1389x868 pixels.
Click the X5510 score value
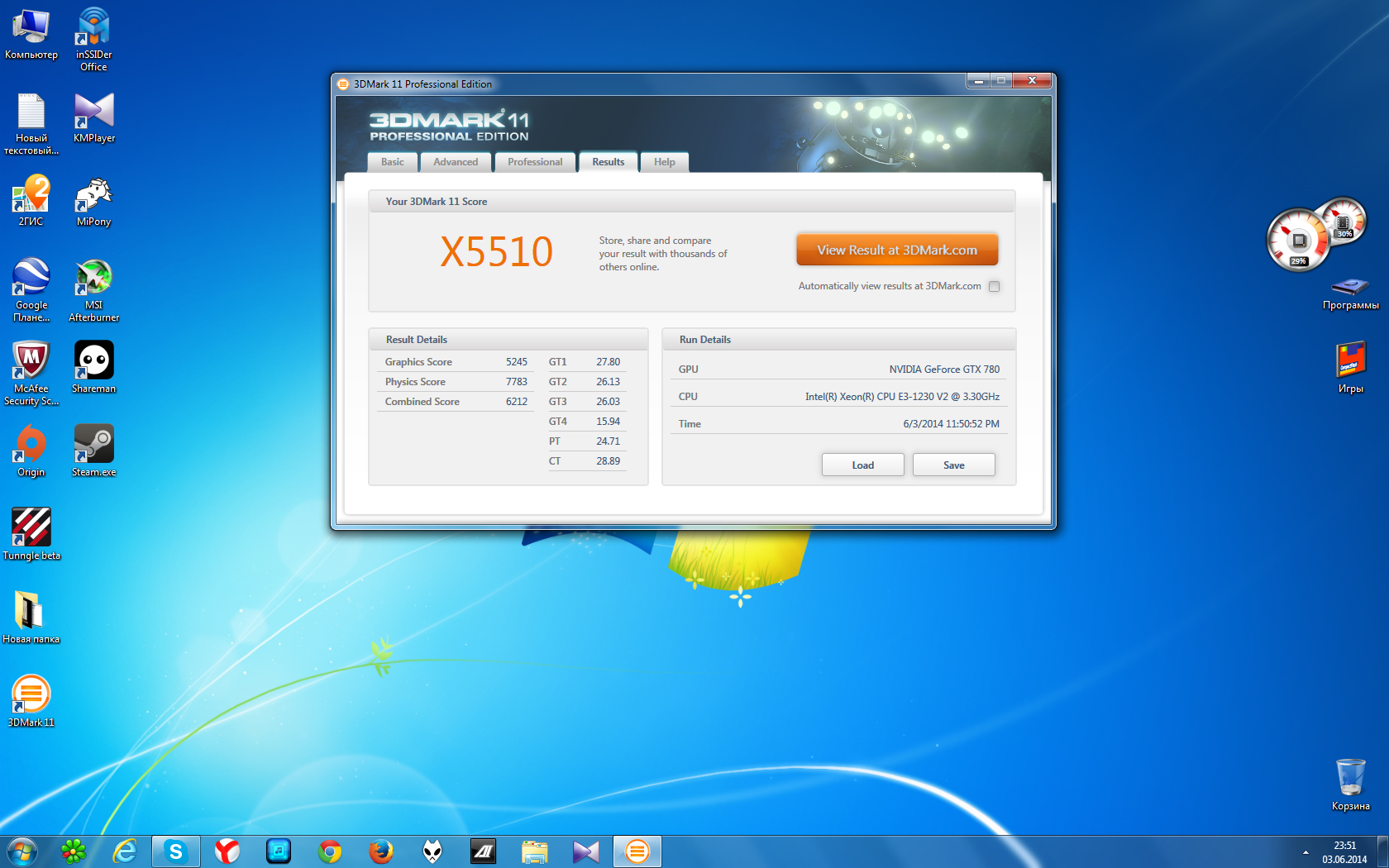tap(496, 252)
